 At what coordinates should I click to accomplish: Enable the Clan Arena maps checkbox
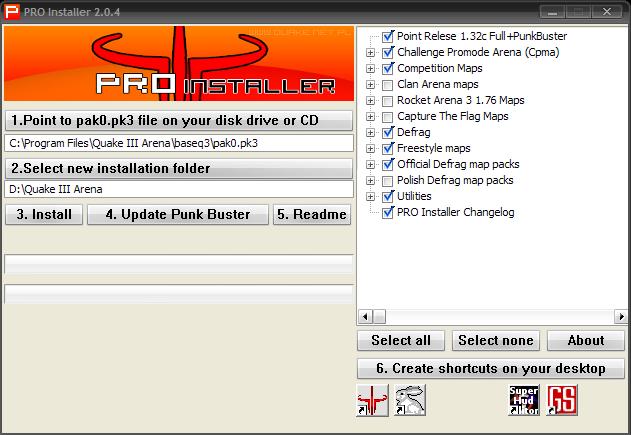pyautogui.click(x=387, y=84)
